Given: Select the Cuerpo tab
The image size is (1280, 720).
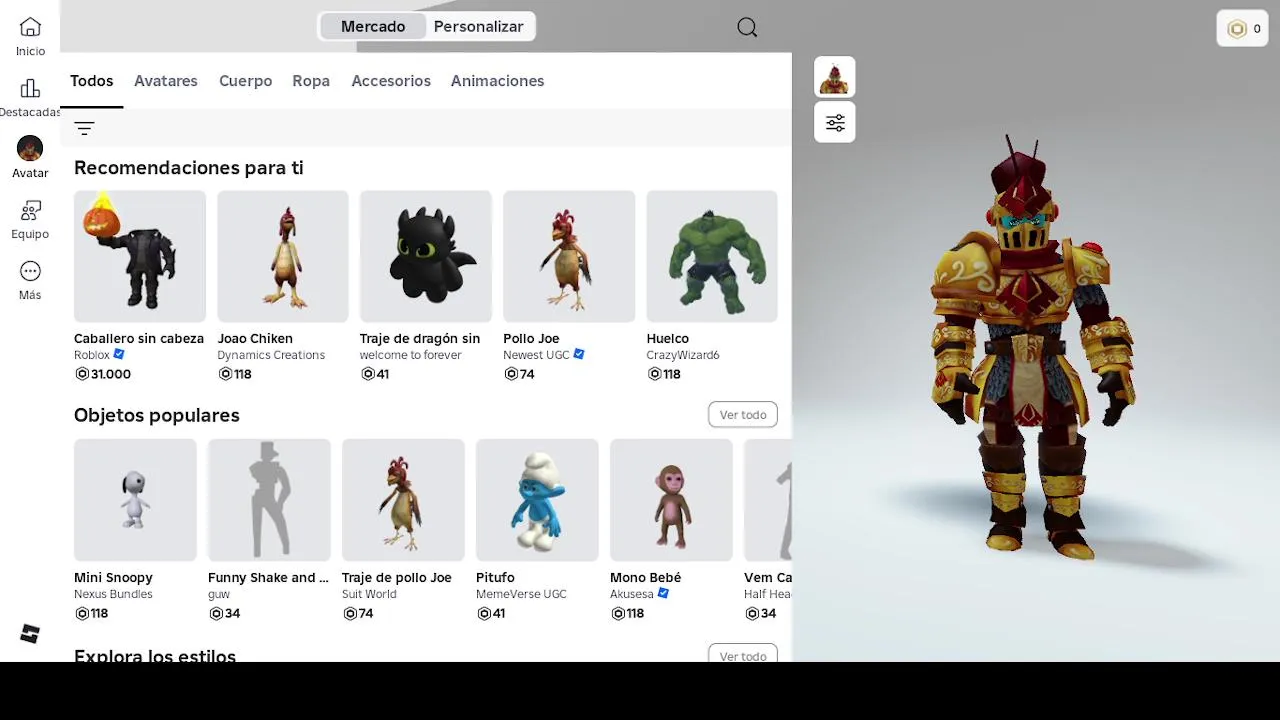Looking at the screenshot, I should pyautogui.click(x=246, y=81).
